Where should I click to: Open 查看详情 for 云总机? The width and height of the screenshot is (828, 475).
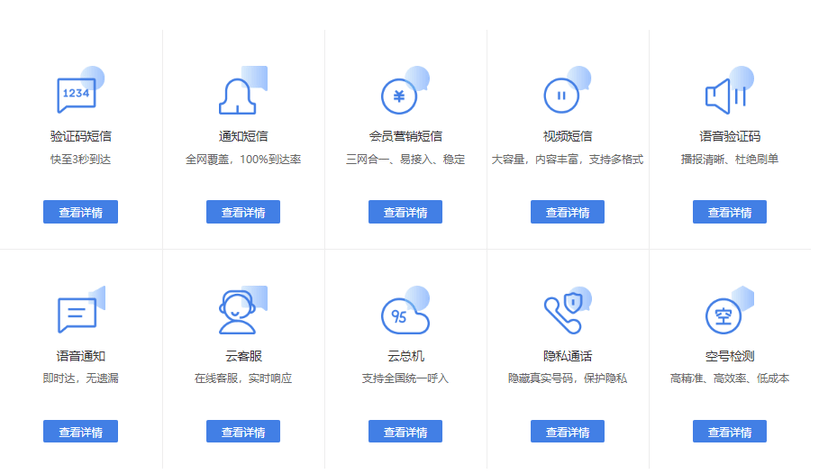[405, 431]
